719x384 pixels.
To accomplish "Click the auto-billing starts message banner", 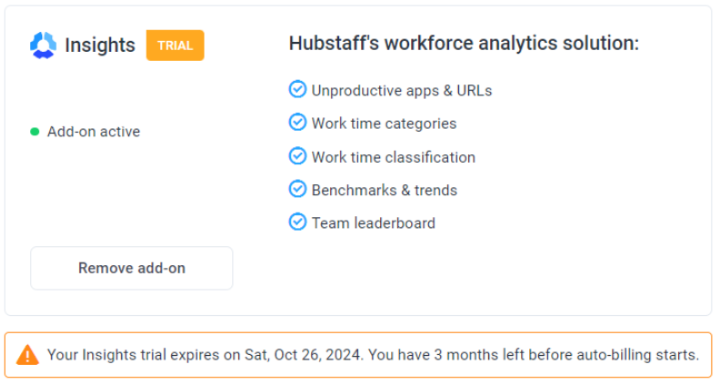I will coord(358,355).
